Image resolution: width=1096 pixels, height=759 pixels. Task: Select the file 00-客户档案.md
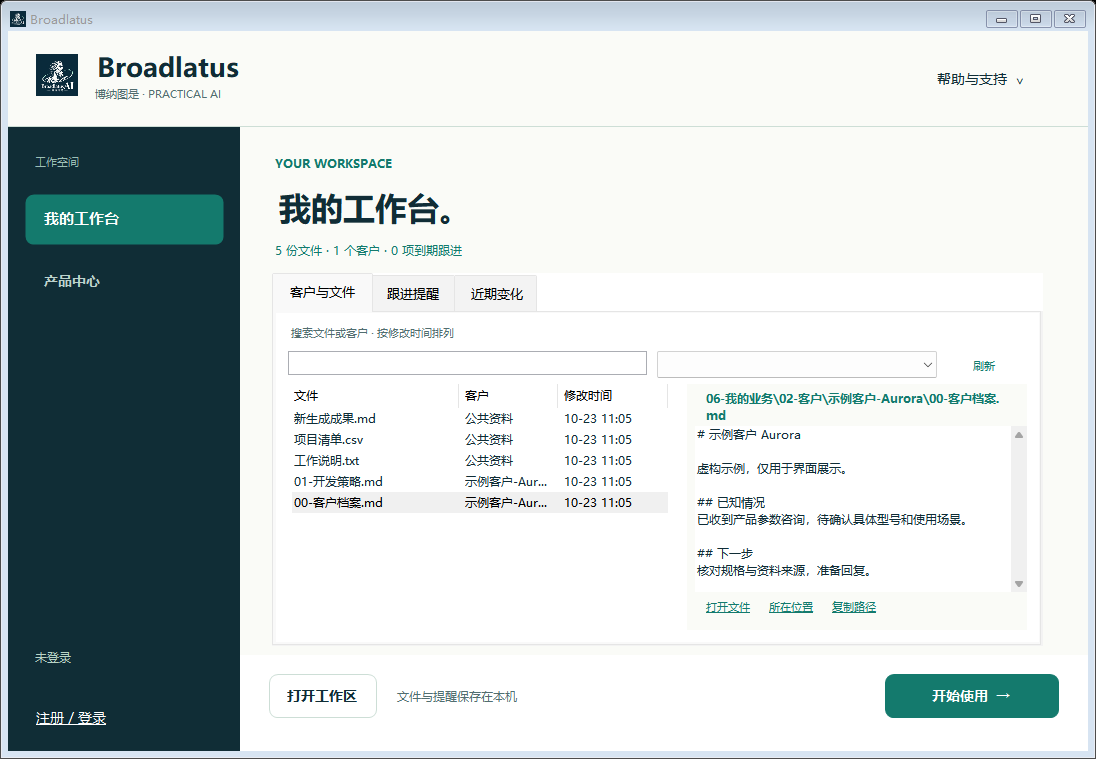pos(338,503)
